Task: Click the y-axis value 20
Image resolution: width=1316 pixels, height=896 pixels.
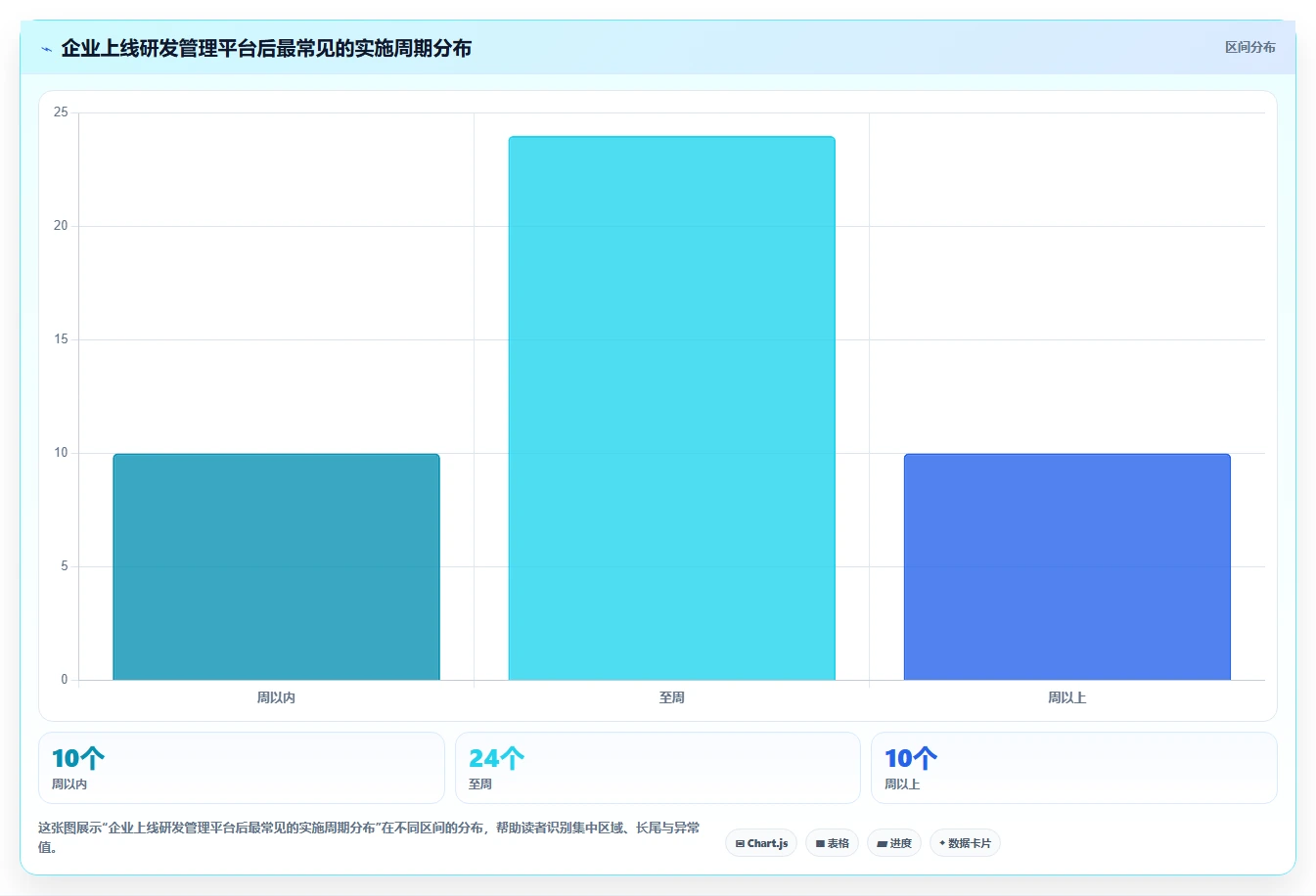Action: (x=61, y=226)
